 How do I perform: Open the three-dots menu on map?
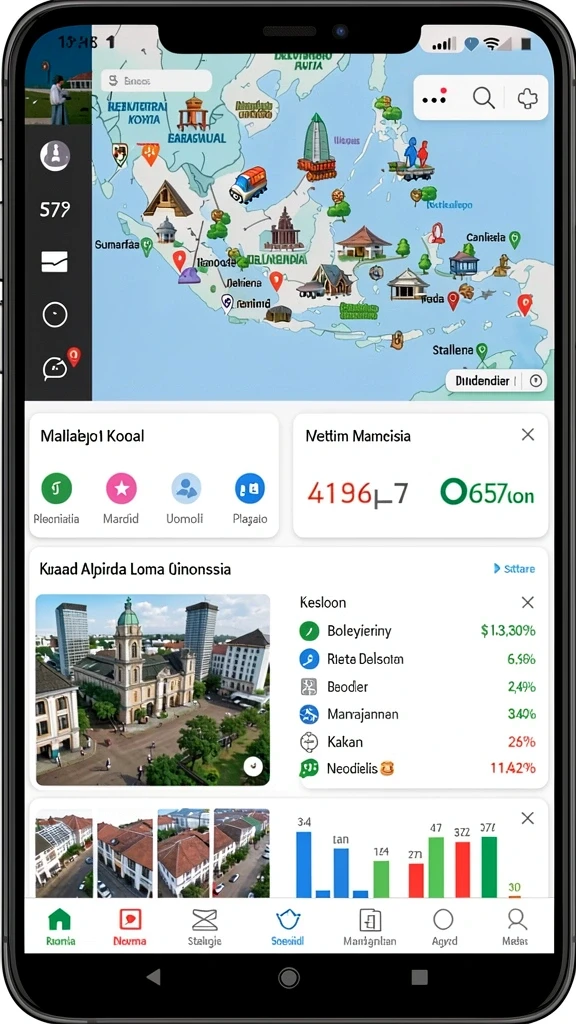point(434,98)
